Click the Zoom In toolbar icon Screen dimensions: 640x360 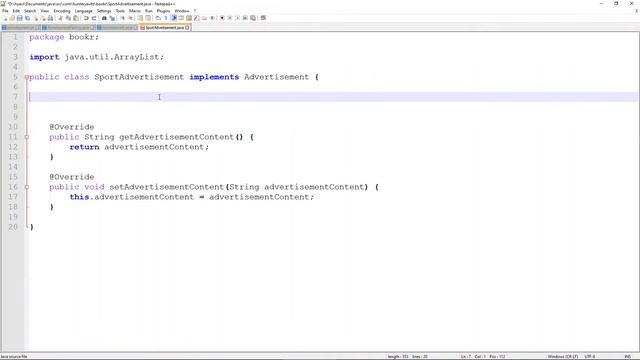tap(122, 18)
